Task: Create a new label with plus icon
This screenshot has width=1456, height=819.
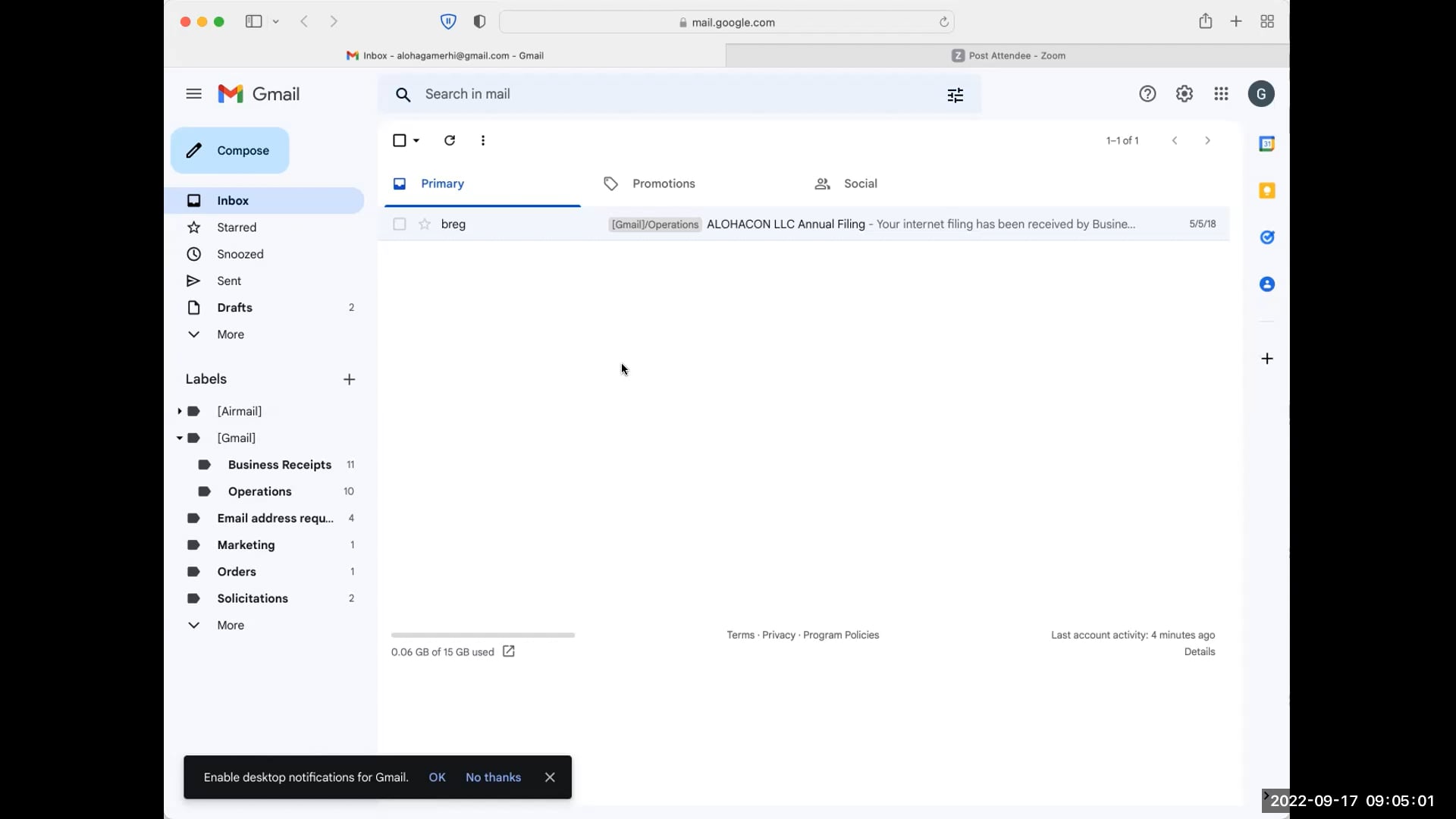Action: (x=349, y=379)
